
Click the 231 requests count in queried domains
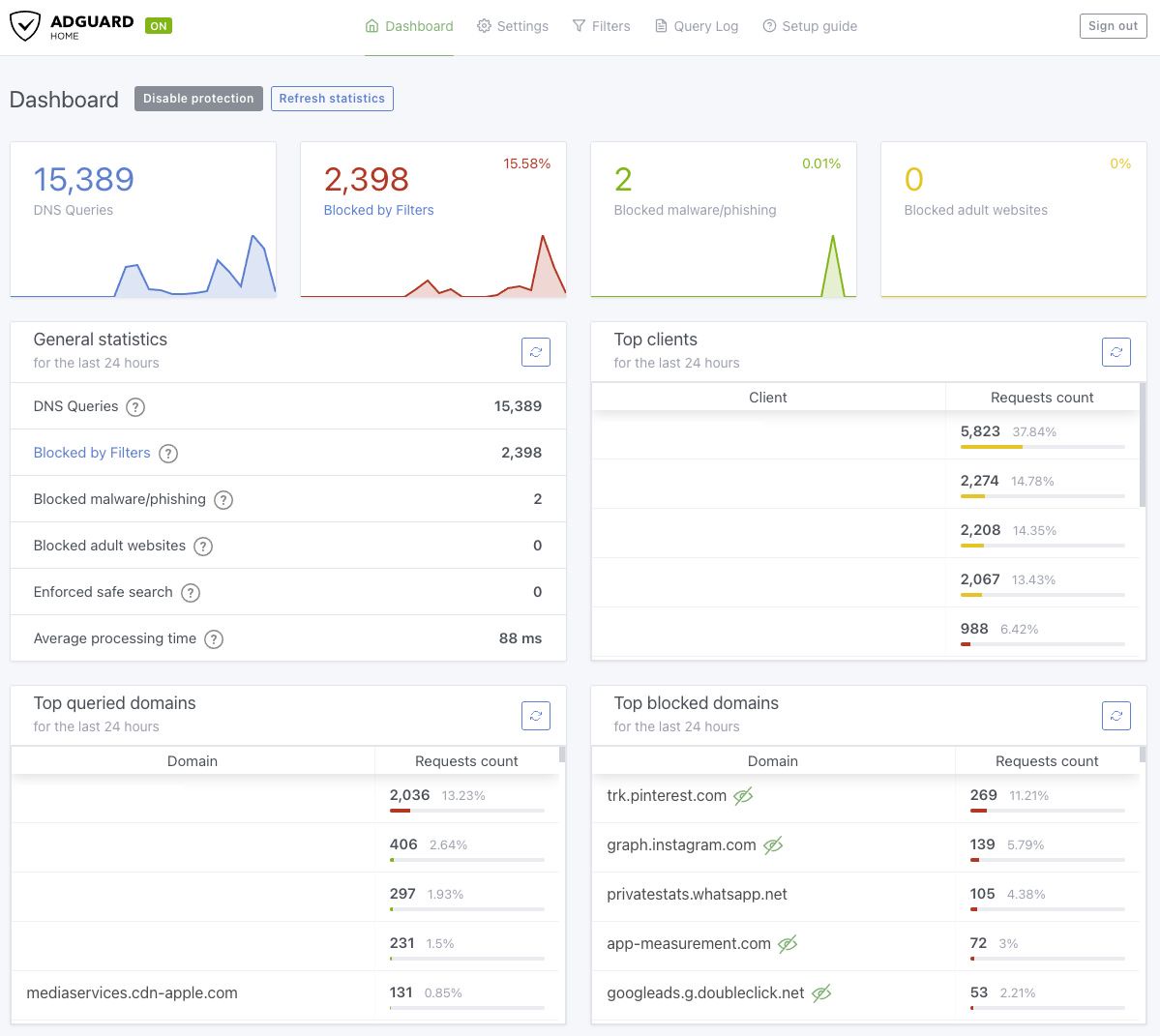(402, 943)
